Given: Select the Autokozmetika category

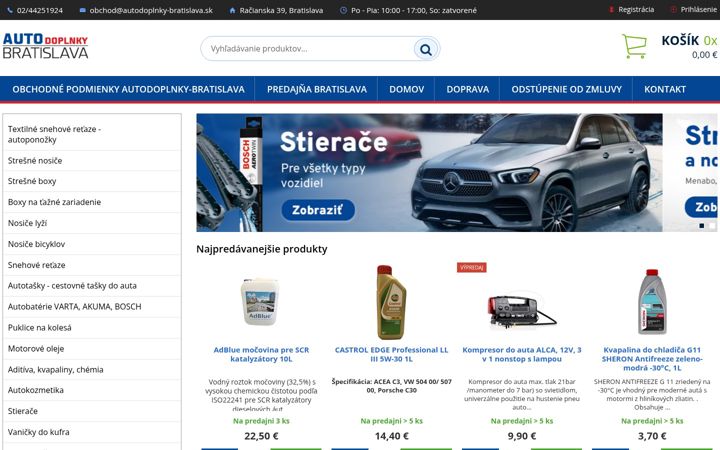Looking at the screenshot, I should (92, 390).
